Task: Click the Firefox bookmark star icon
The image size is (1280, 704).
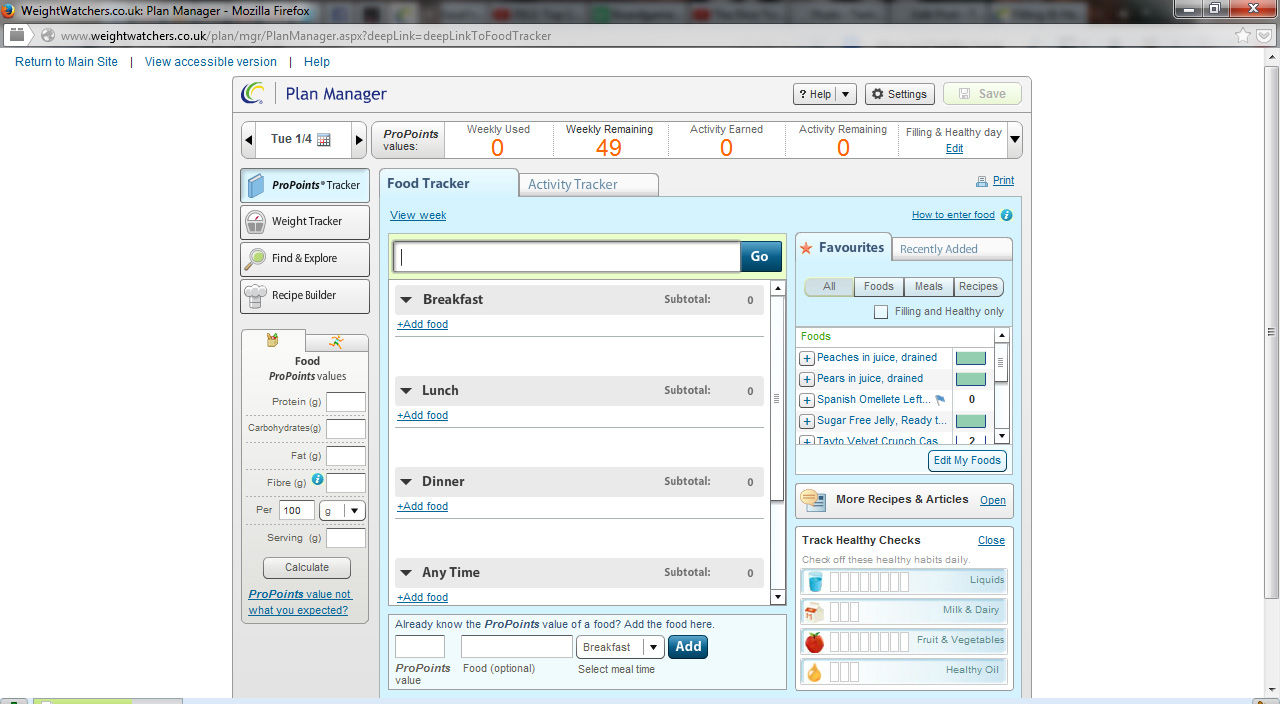Action: pyautogui.click(x=1243, y=35)
